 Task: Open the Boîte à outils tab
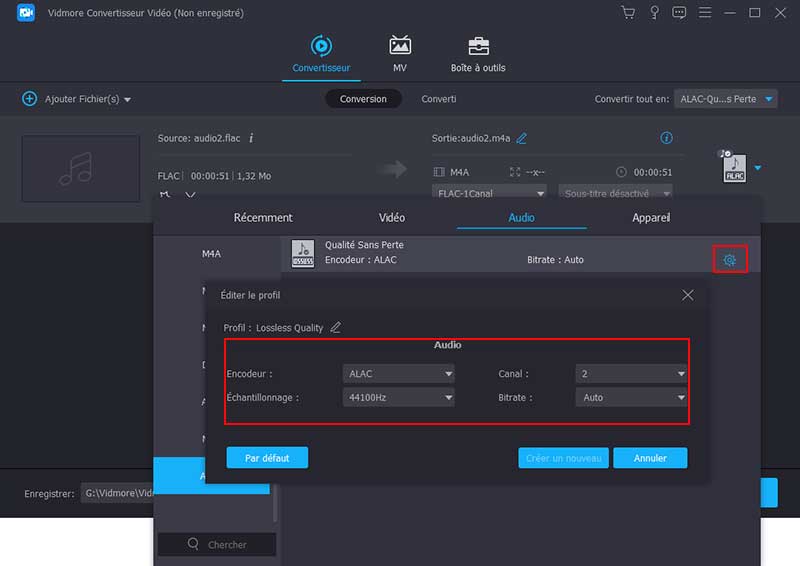tap(478, 54)
